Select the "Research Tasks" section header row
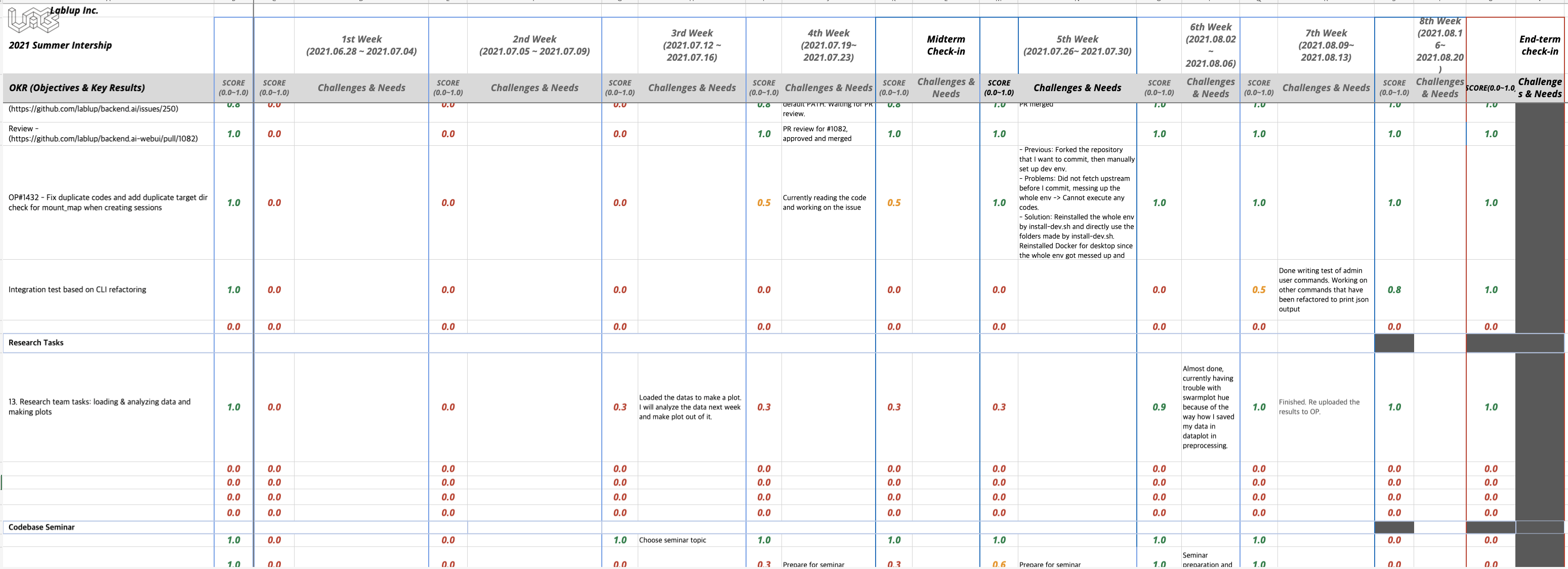This screenshot has width=1568, height=569. point(35,343)
